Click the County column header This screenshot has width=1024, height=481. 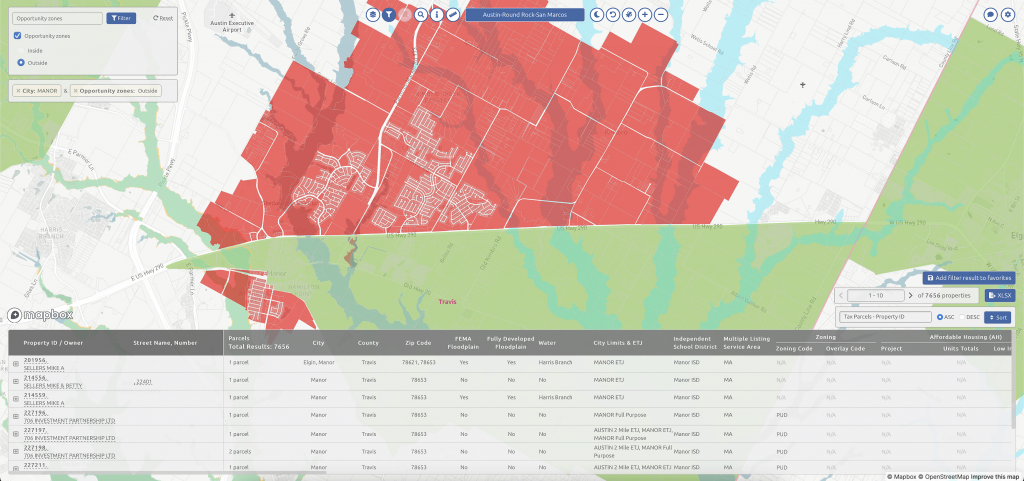[368, 343]
